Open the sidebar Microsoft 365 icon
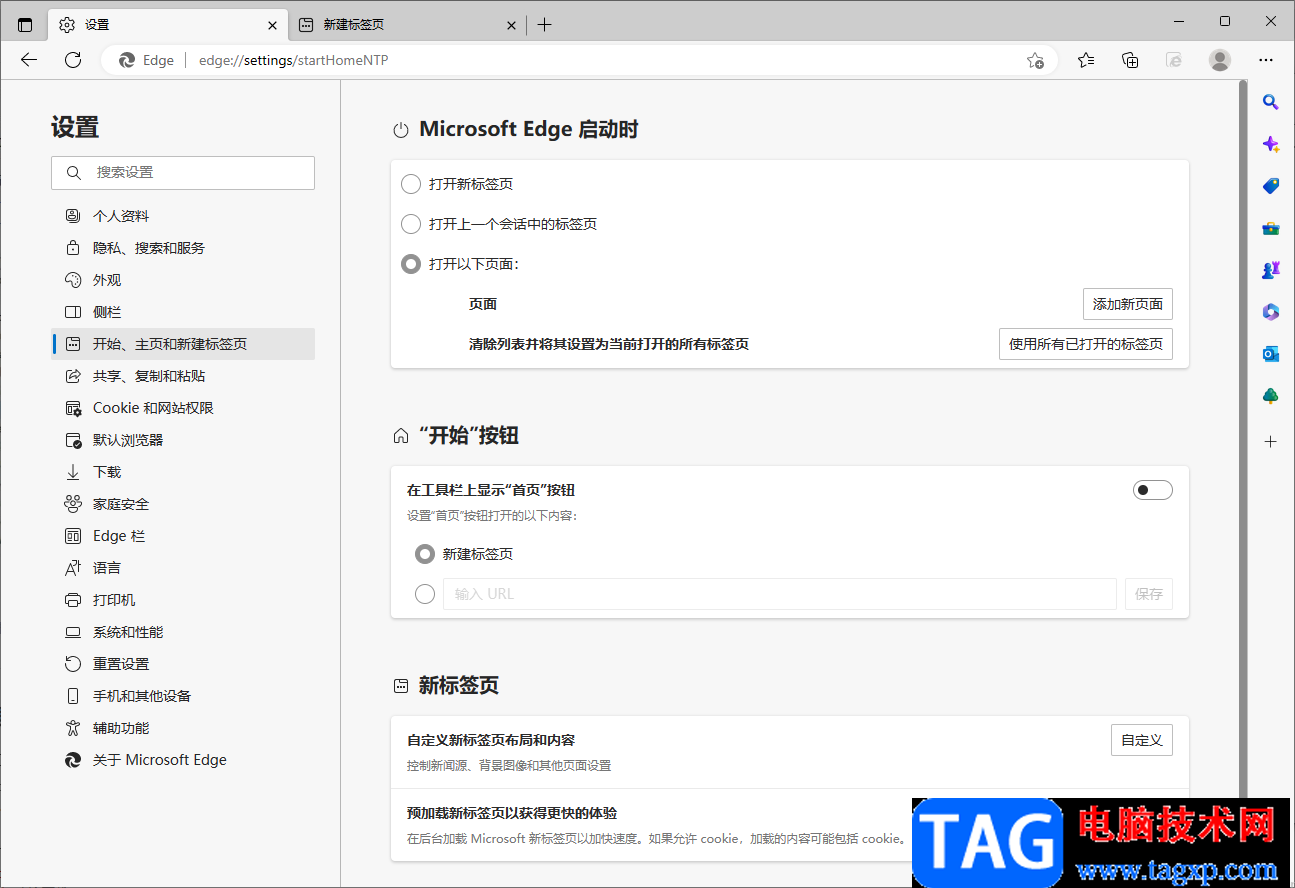 (x=1271, y=312)
